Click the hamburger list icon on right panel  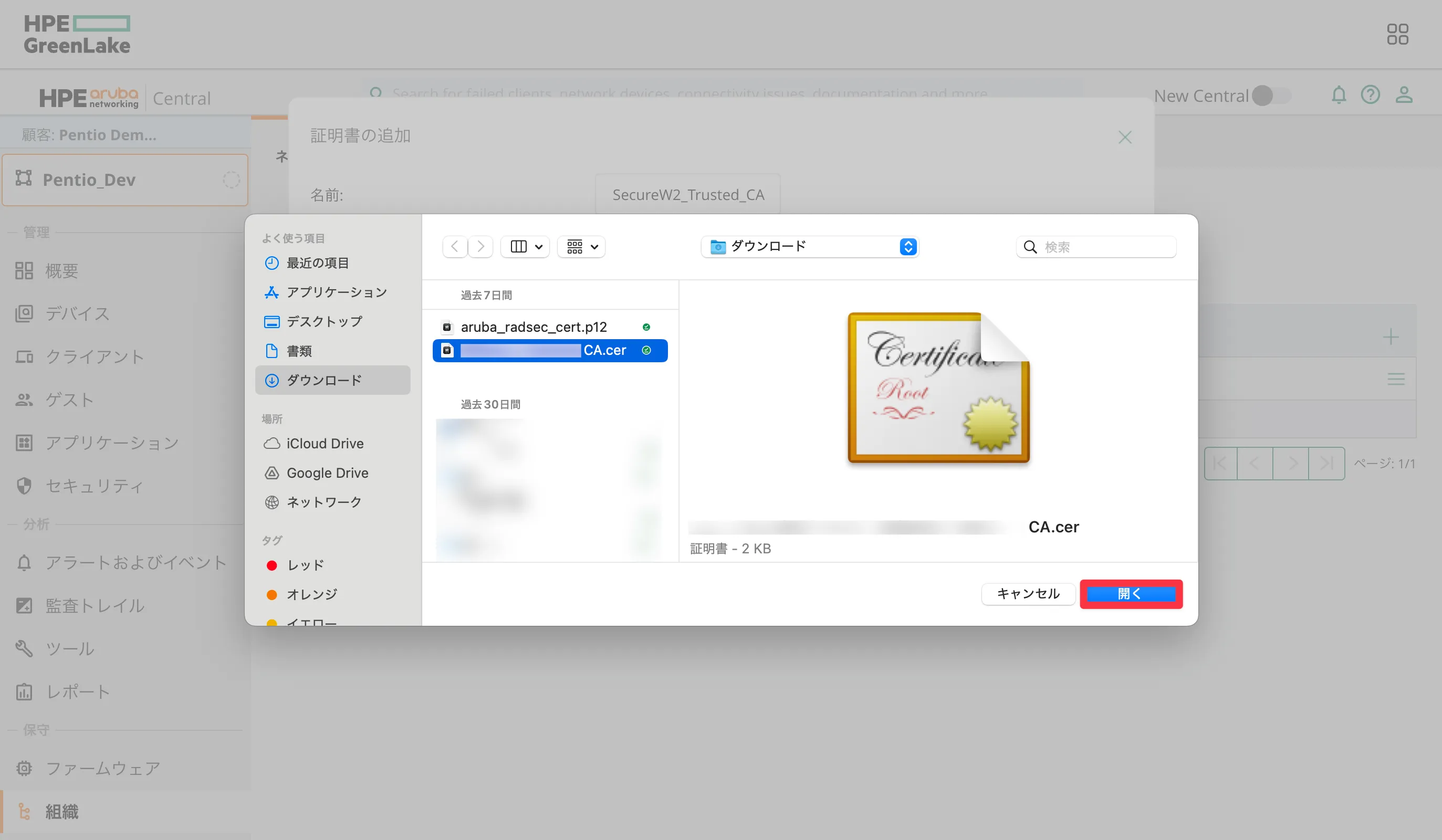[1396, 378]
